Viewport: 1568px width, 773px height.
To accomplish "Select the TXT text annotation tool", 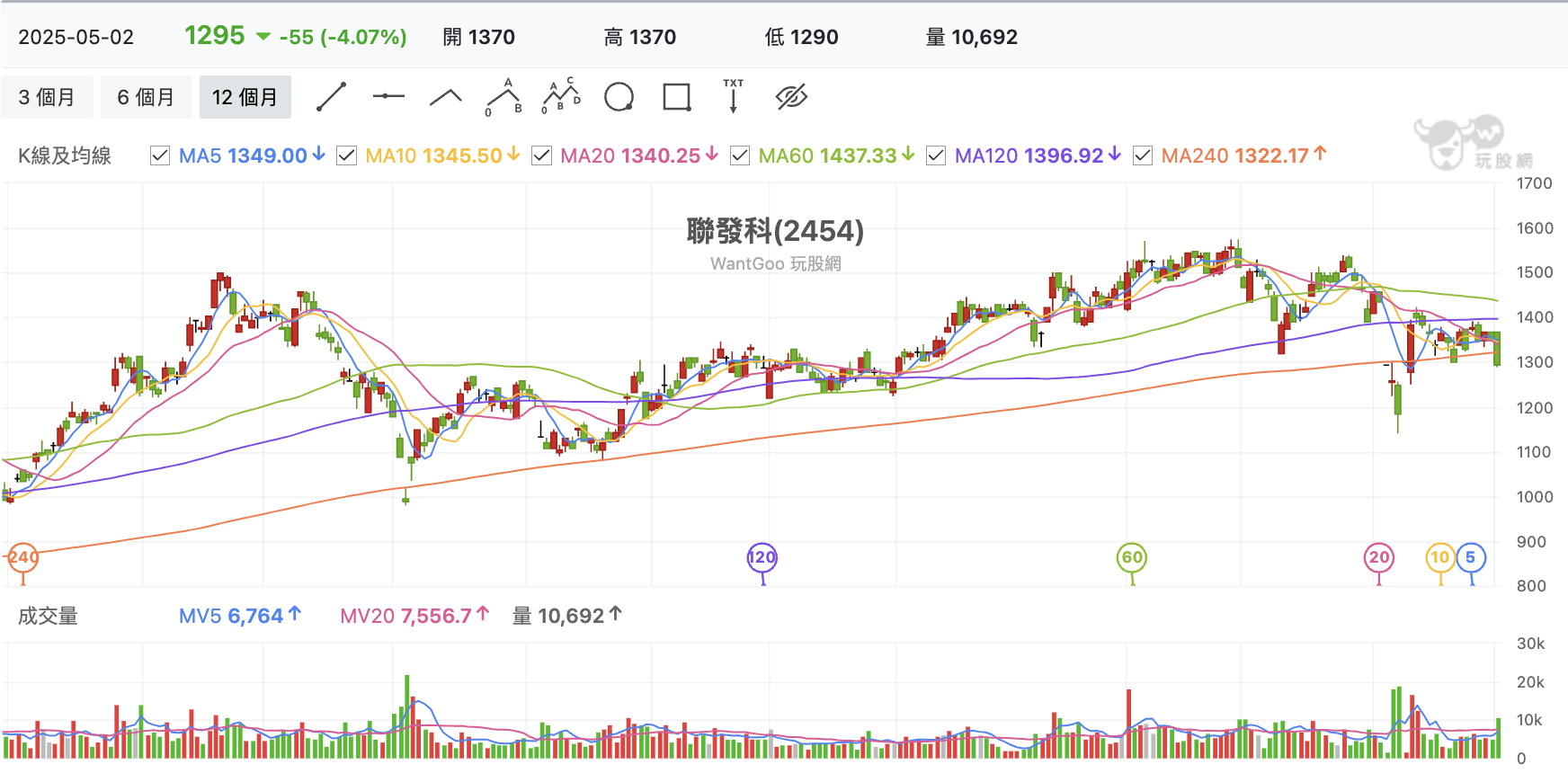I will coord(734,96).
